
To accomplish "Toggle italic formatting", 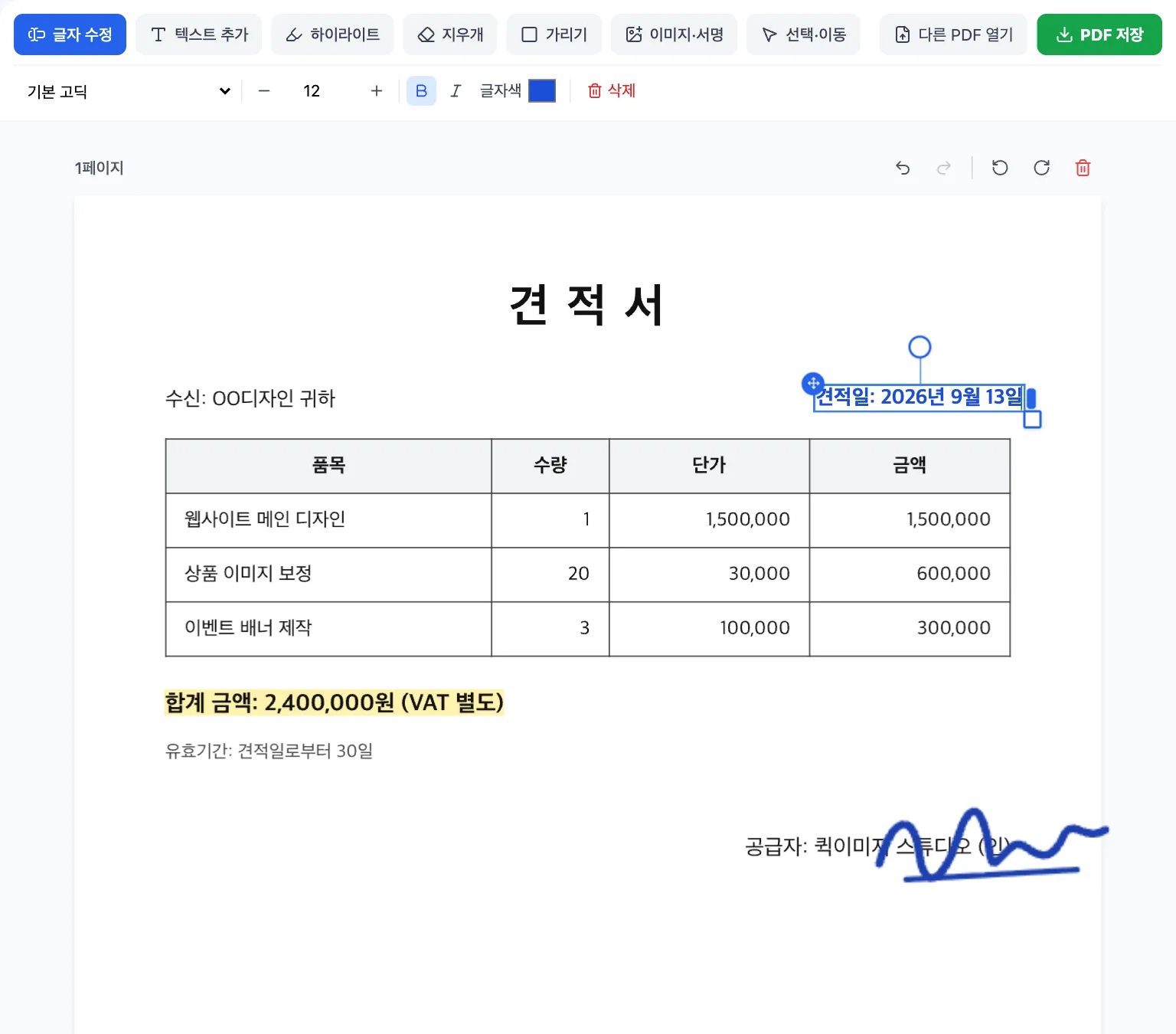I will tap(456, 91).
